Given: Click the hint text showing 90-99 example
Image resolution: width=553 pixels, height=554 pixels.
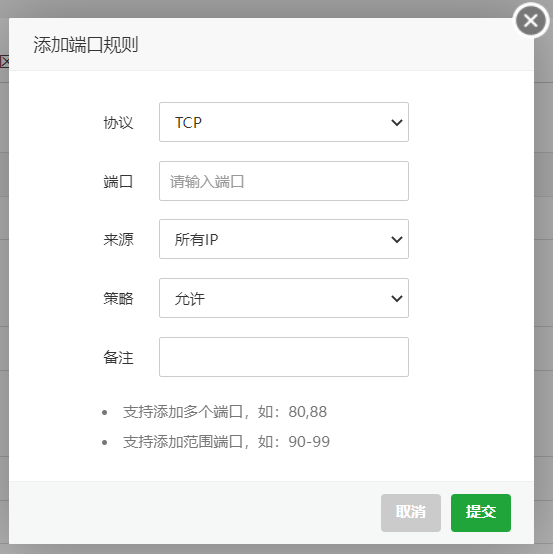Looking at the screenshot, I should (227, 442).
